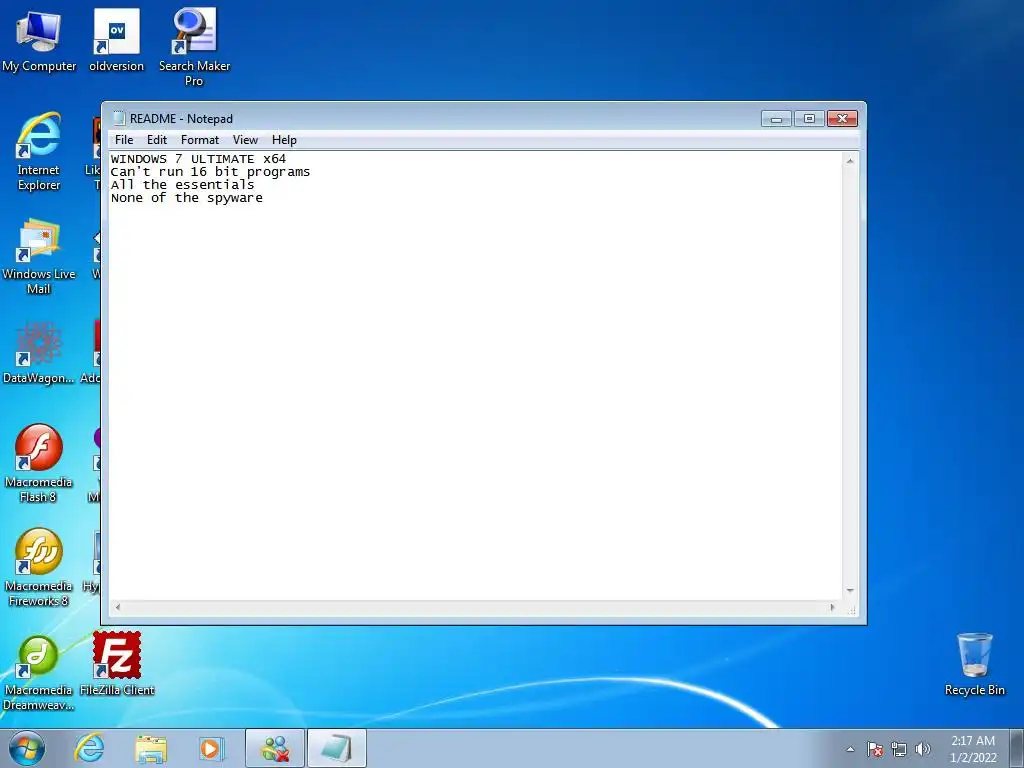Image resolution: width=1024 pixels, height=768 pixels.
Task: Launch Macromedia Flash 8 shortcut
Action: tap(39, 464)
